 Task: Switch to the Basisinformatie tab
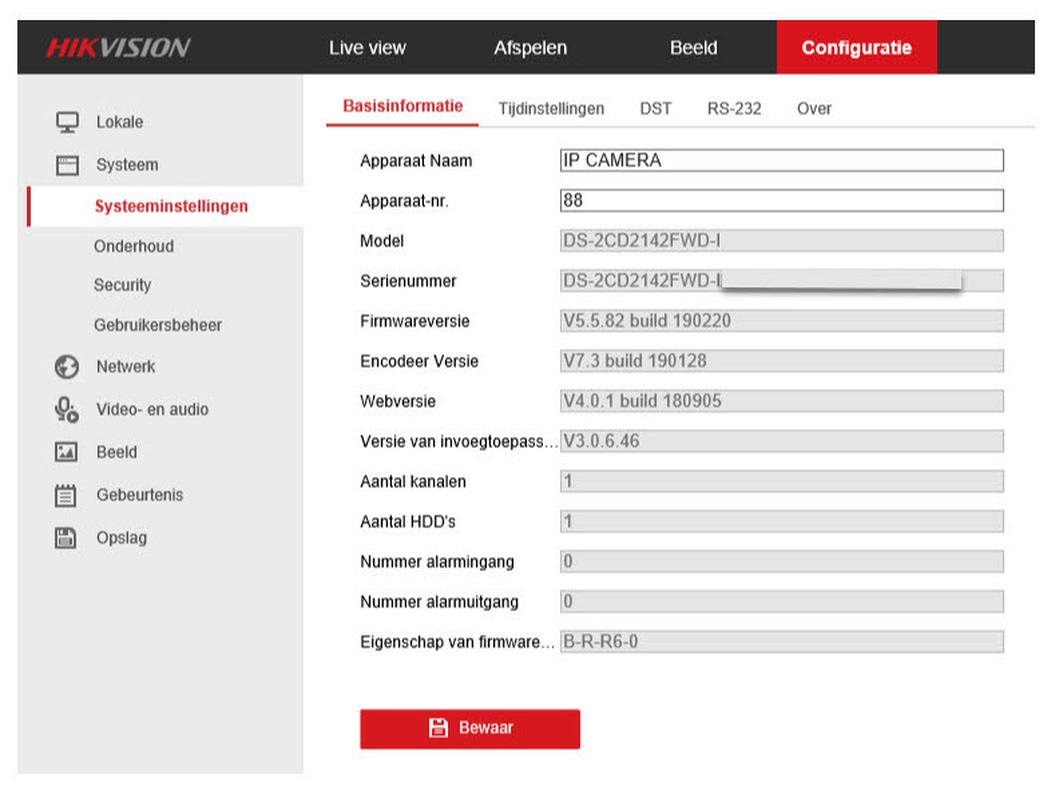pos(403,107)
